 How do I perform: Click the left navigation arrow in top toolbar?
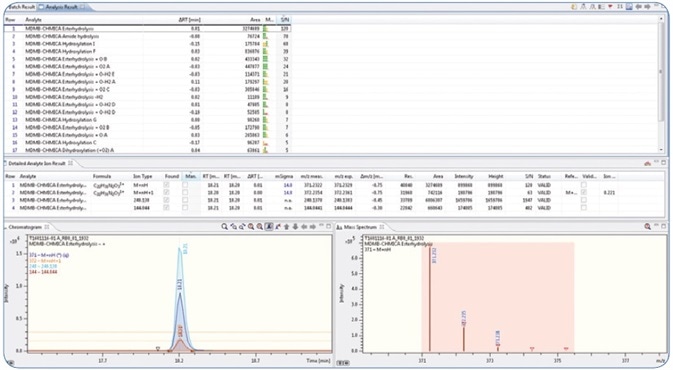pos(638,7)
